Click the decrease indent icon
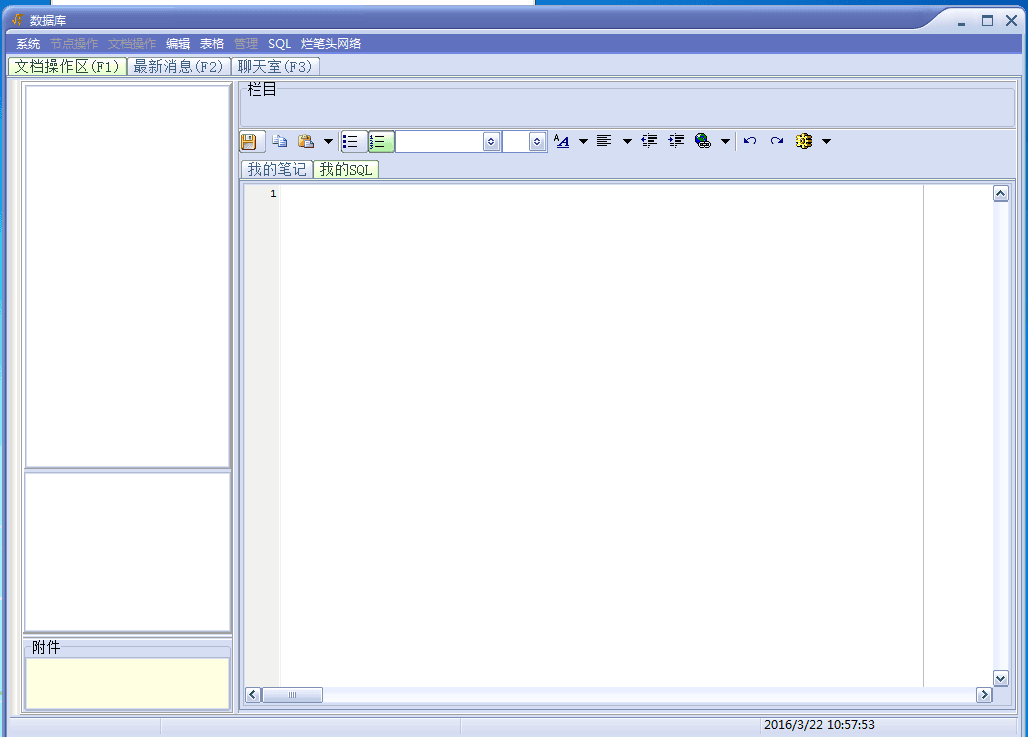This screenshot has width=1028, height=737. point(649,141)
